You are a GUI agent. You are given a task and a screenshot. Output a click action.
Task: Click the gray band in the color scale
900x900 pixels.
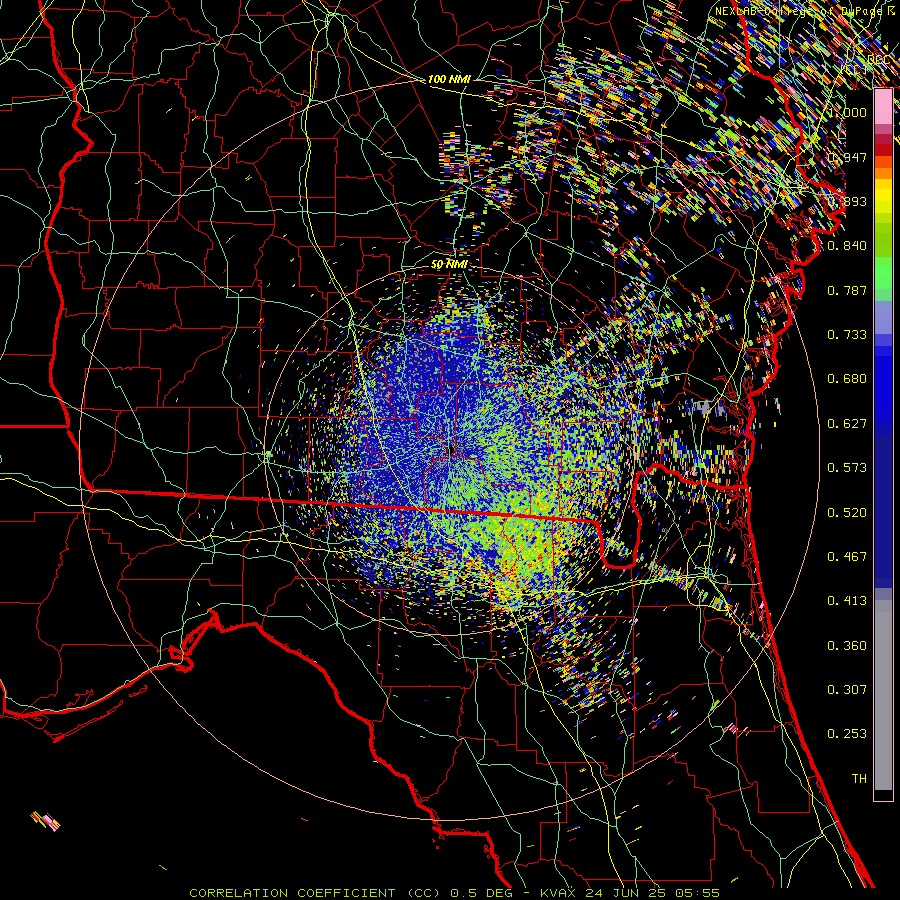[883, 695]
